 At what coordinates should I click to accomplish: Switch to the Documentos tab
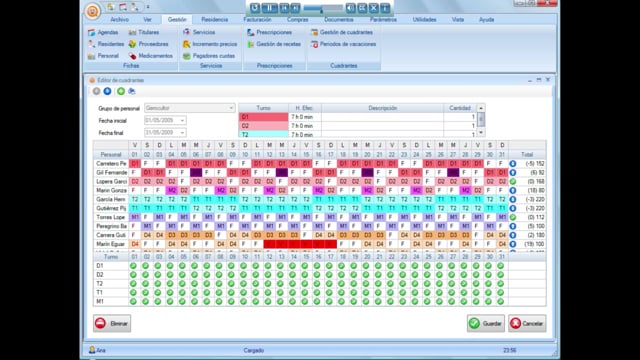[339, 20]
